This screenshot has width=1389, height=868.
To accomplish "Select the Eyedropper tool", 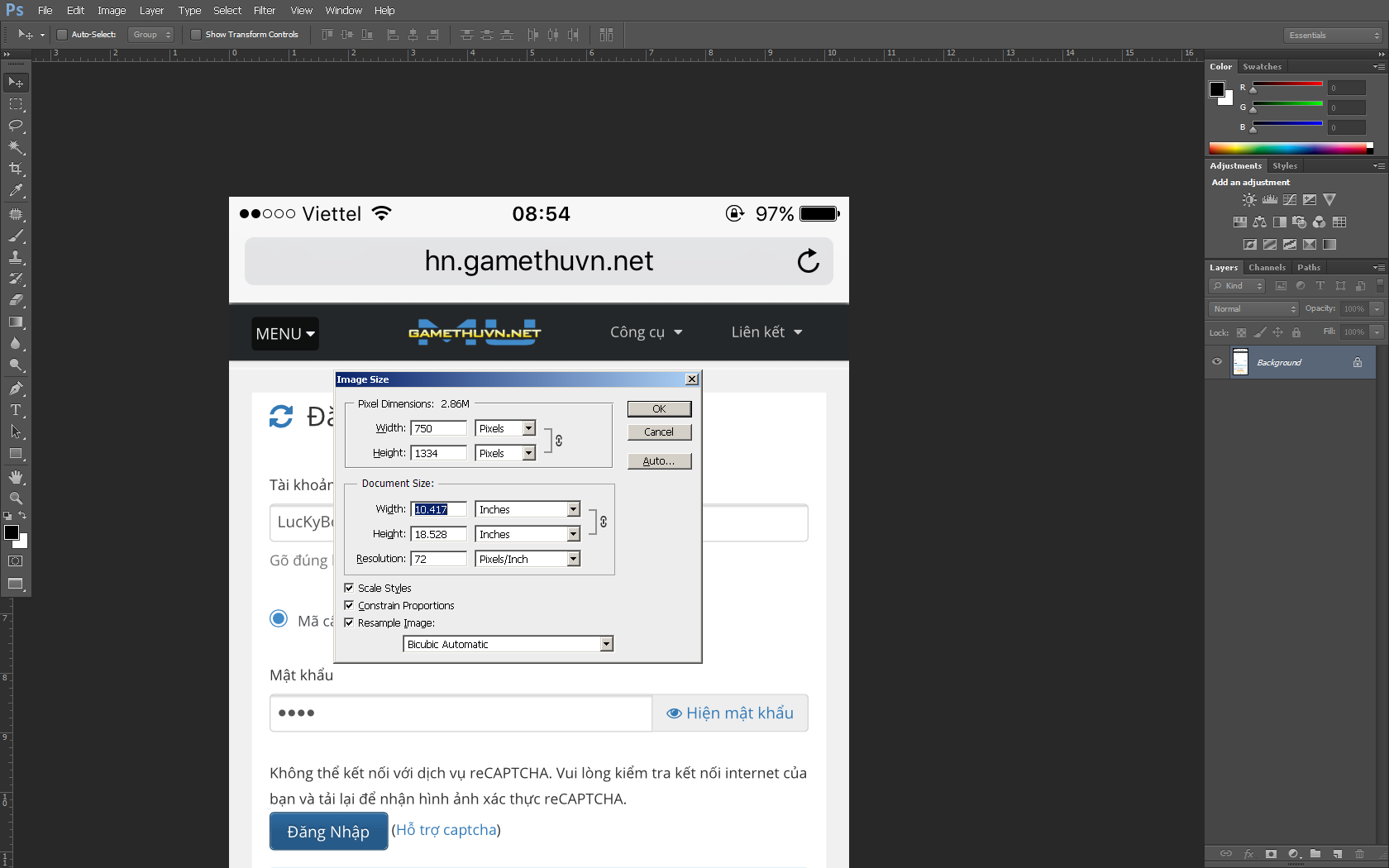I will click(x=16, y=190).
